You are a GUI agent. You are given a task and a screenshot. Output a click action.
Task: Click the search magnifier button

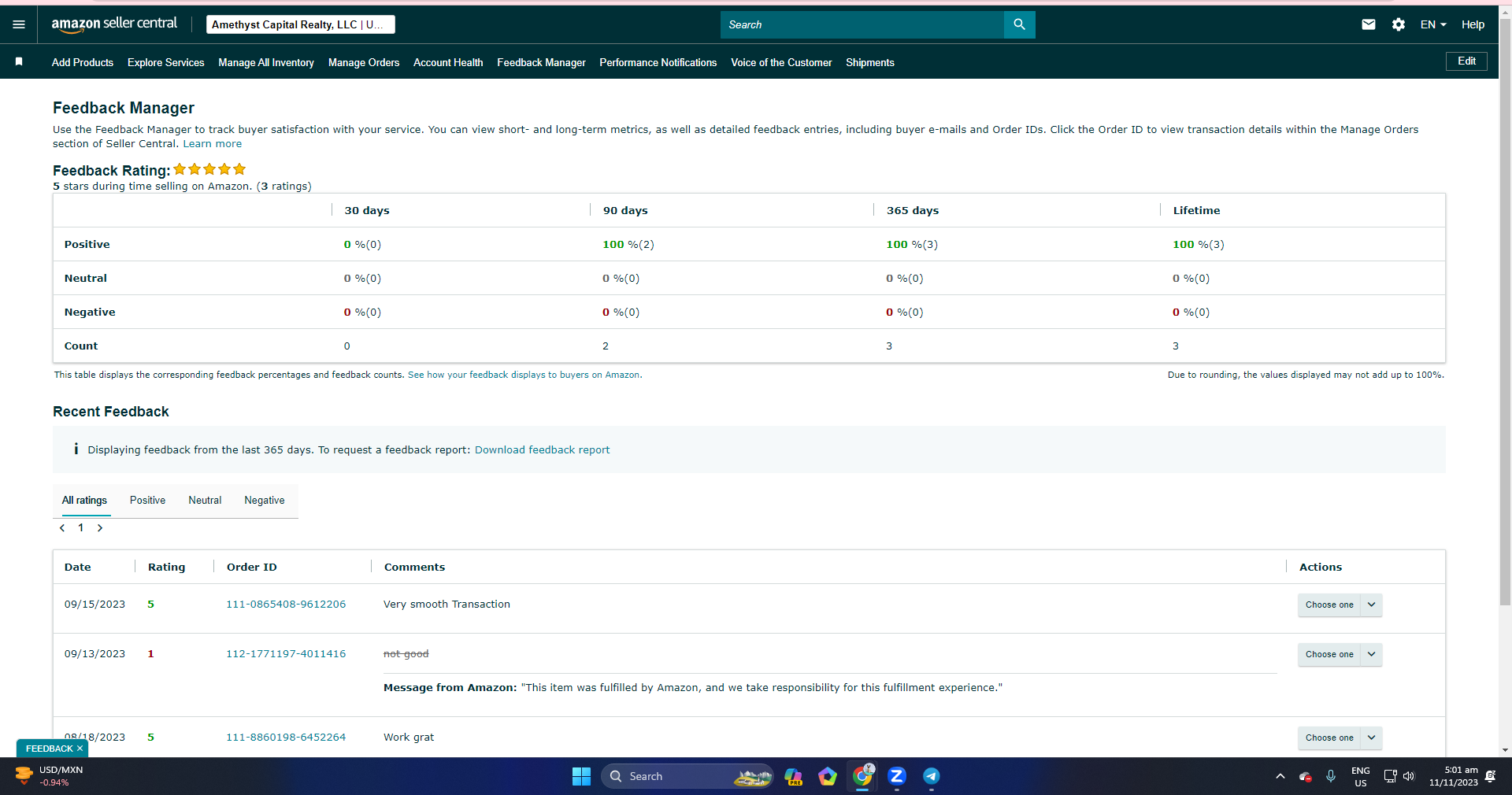(1019, 24)
